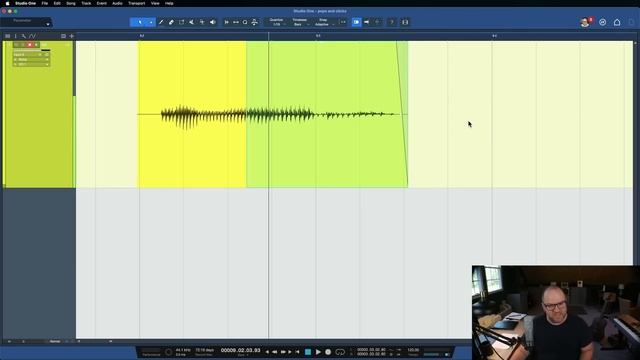
Task: Click the Add Tracks plus icon
Action: click(x=71, y=36)
